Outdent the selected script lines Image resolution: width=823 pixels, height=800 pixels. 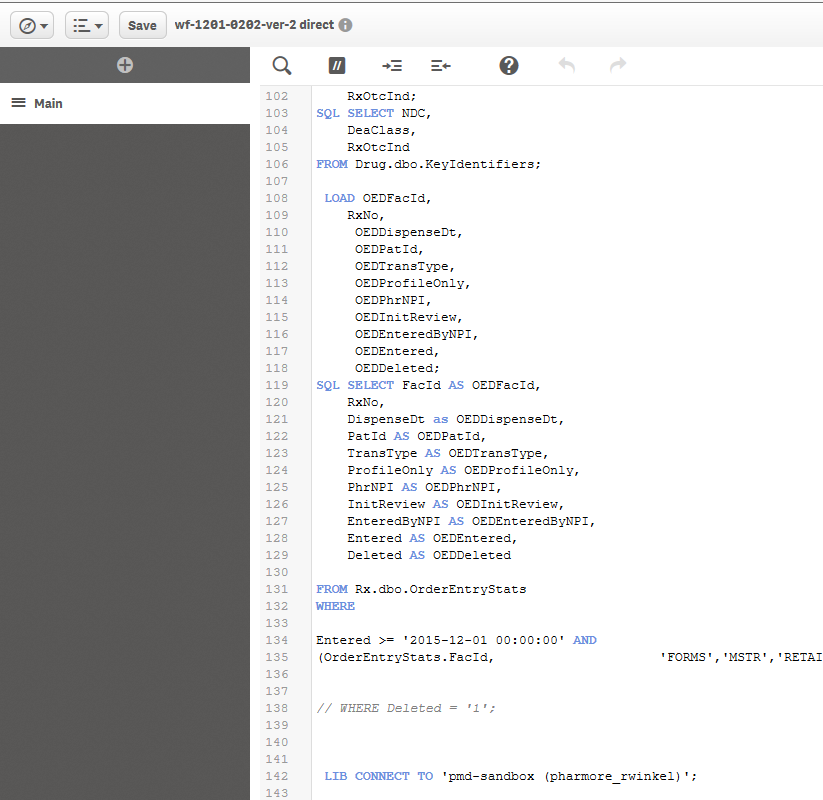[441, 65]
